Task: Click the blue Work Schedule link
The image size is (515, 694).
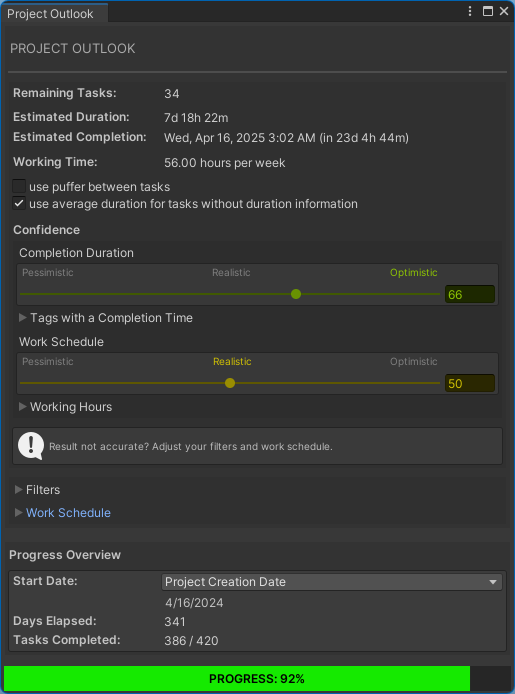Action: click(x=68, y=513)
